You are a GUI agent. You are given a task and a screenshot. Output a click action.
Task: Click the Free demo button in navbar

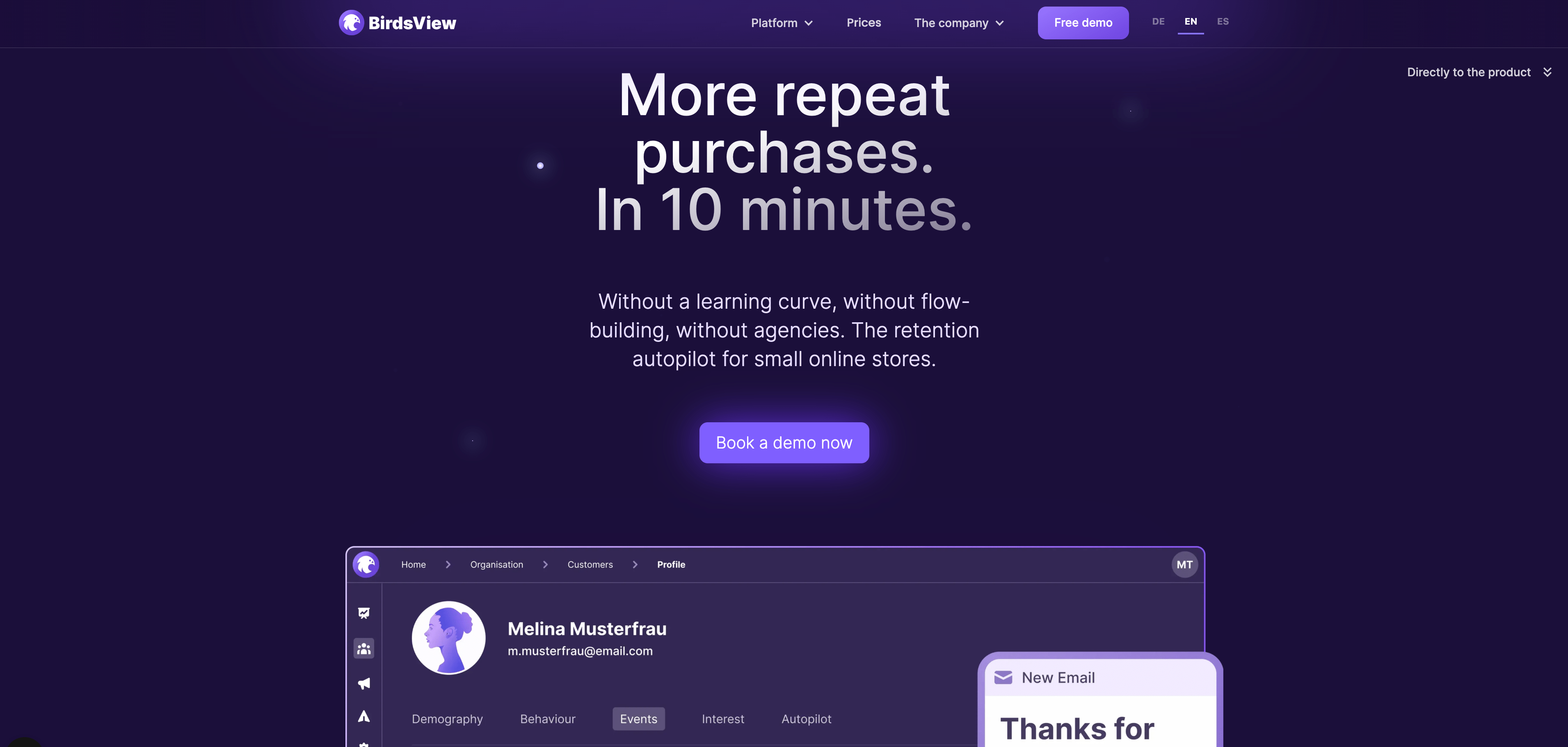[x=1083, y=23]
